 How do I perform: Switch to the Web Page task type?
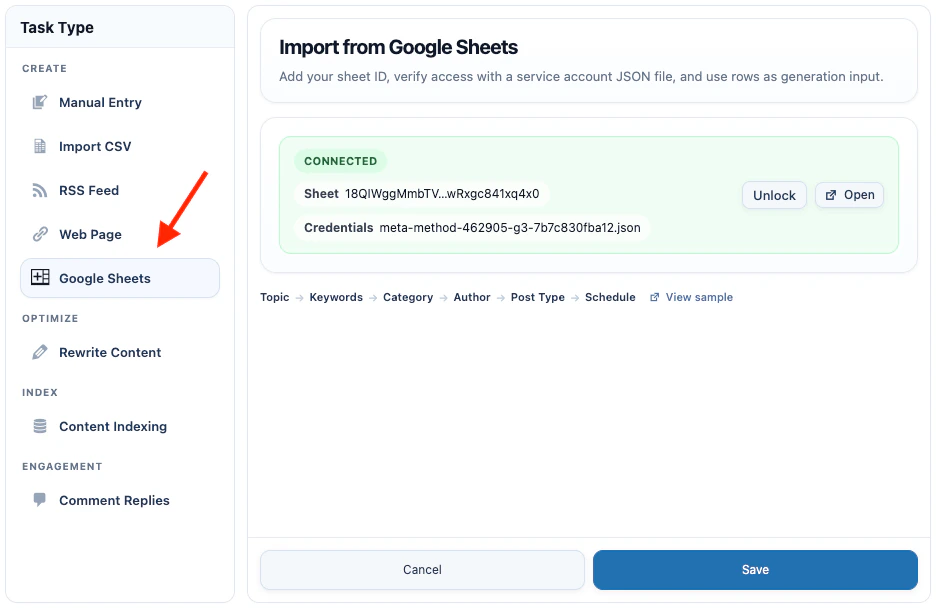point(120,234)
